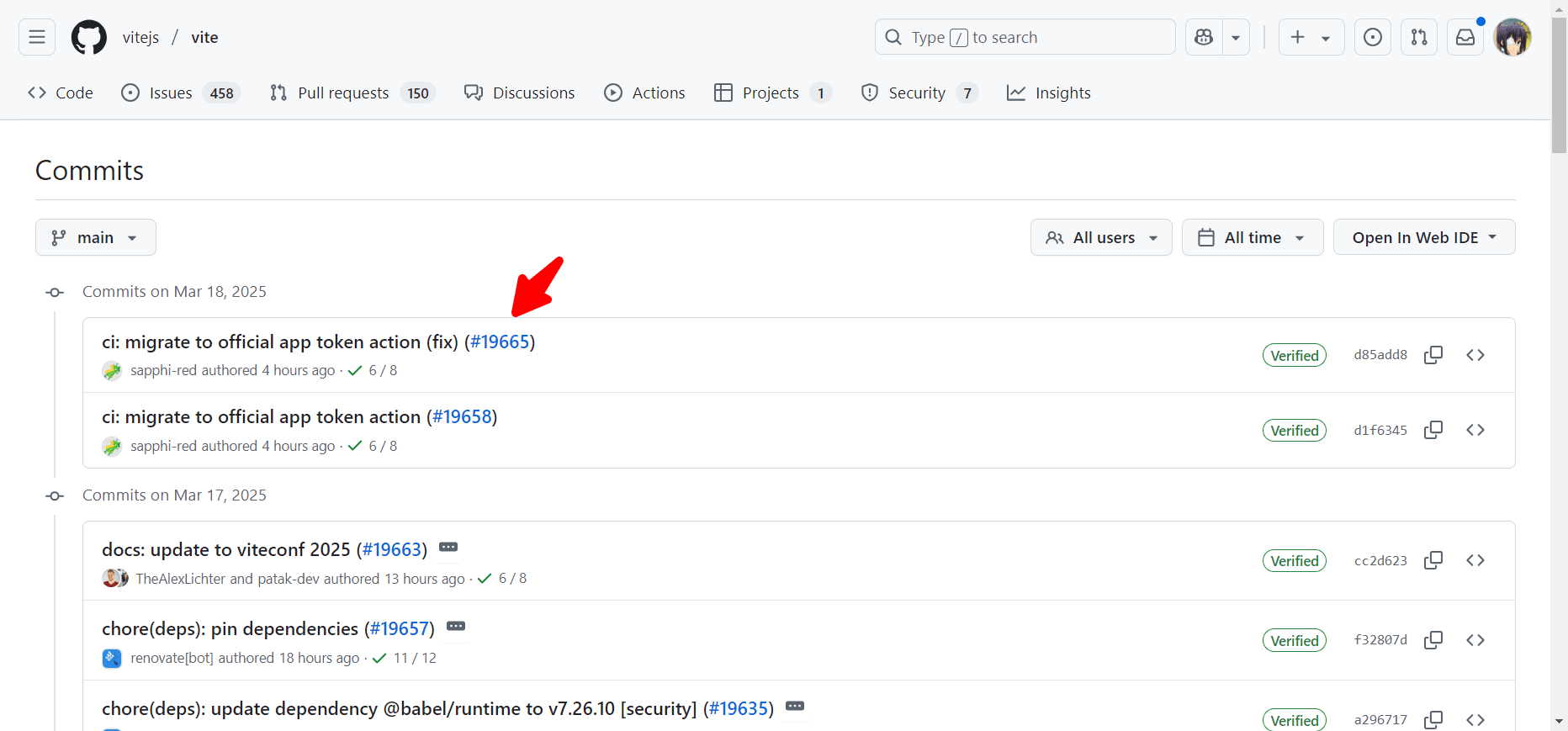Open patak-dev author profile link

coord(289,579)
